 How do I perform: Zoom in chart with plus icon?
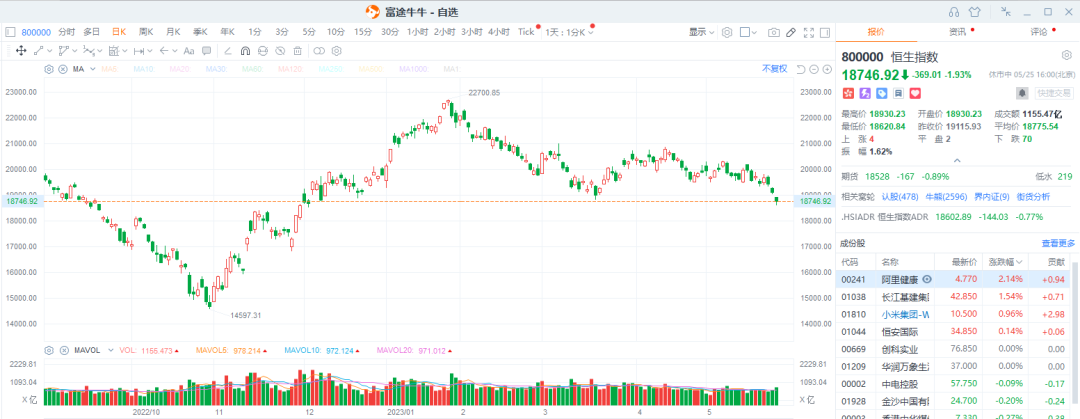827,69
